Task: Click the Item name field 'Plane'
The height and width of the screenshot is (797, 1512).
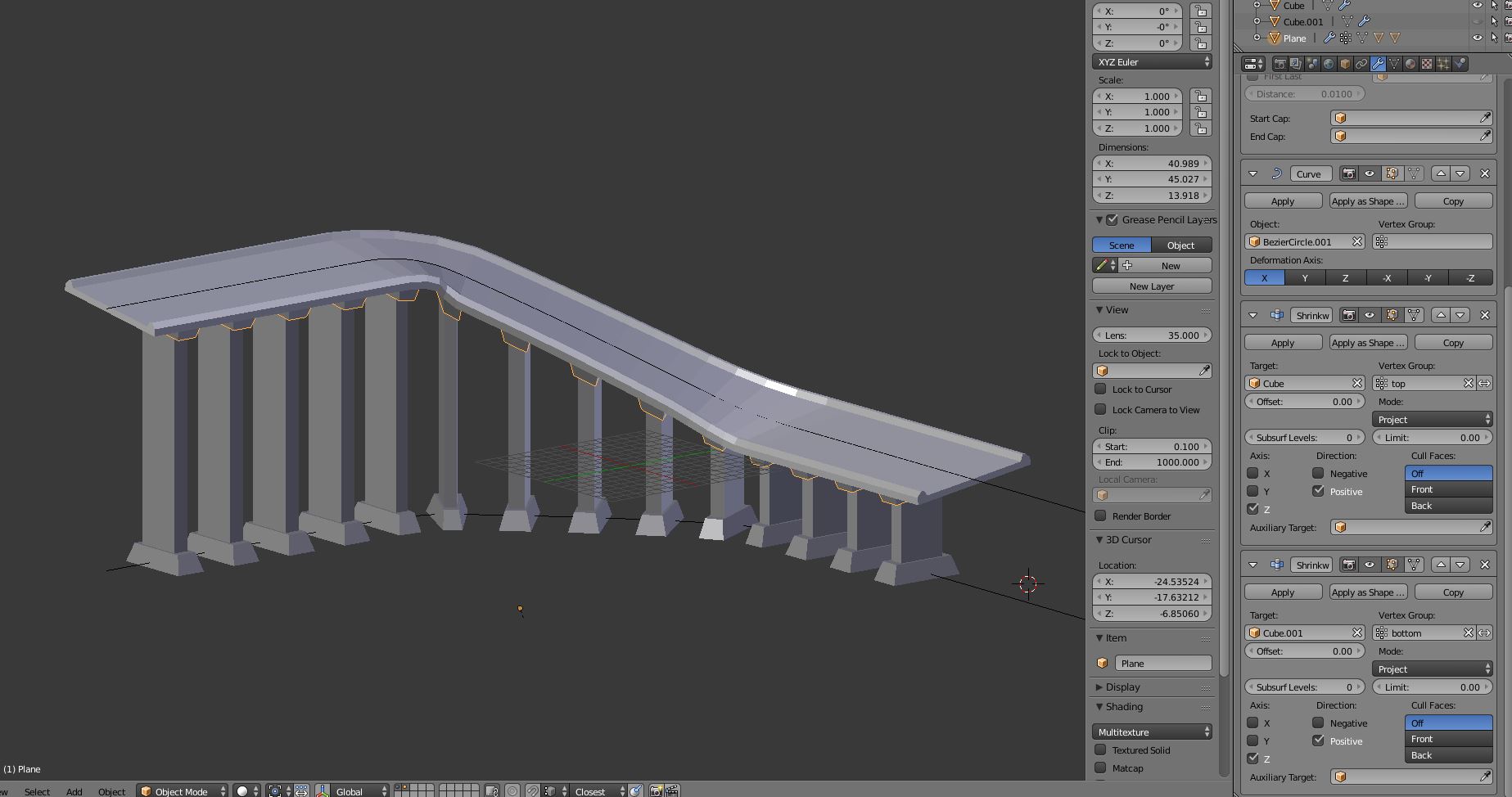Action: [x=1162, y=663]
